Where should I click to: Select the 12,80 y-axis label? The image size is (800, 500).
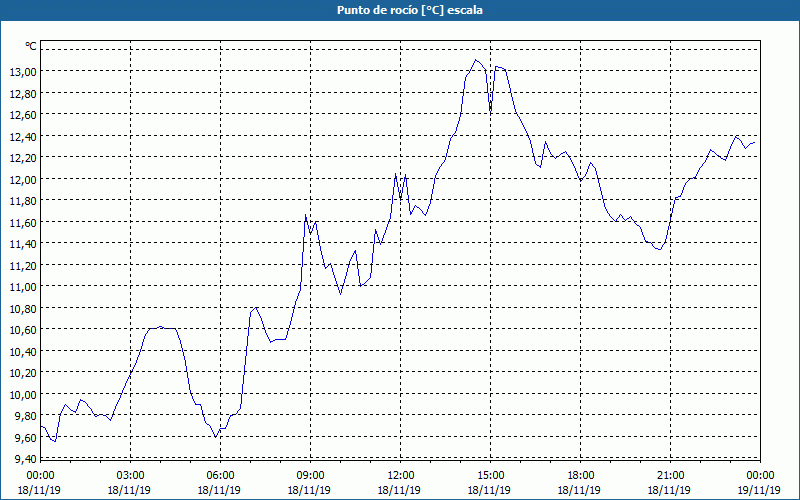[x=23, y=93]
